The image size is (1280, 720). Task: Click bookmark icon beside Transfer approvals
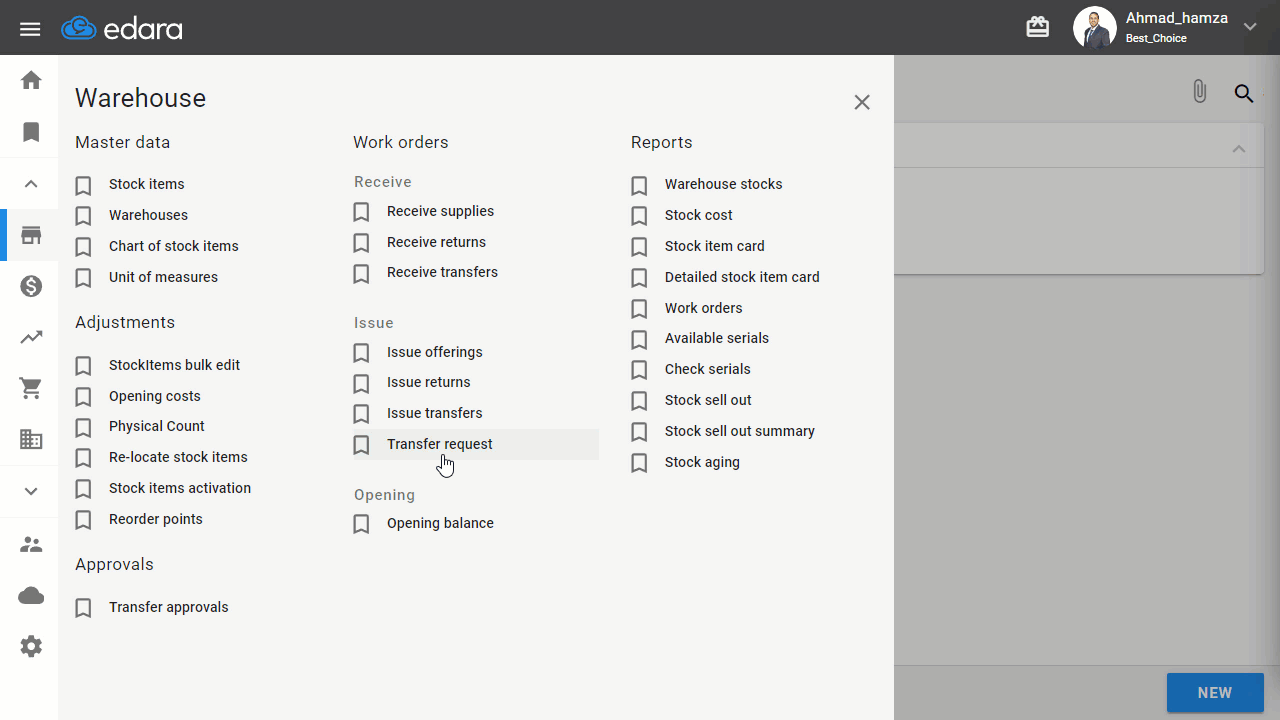click(84, 608)
